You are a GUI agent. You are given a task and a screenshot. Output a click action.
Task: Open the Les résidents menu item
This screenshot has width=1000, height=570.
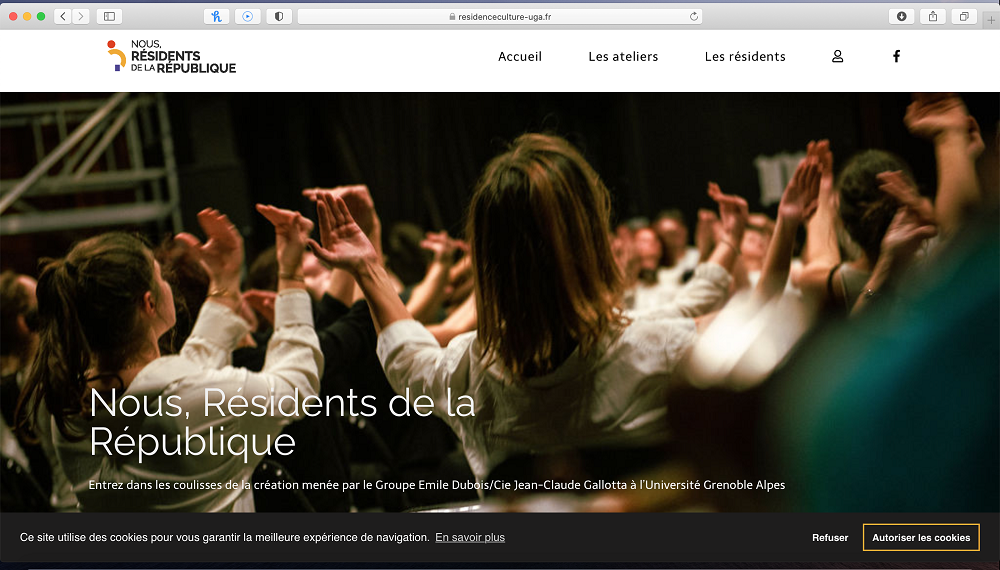point(745,57)
